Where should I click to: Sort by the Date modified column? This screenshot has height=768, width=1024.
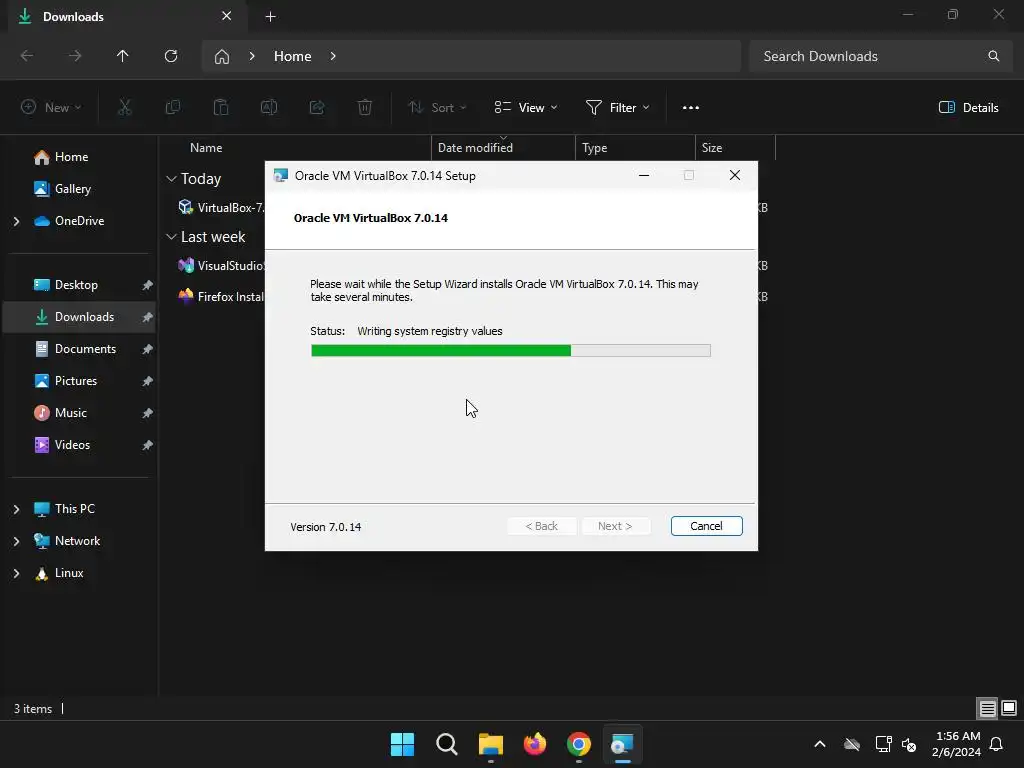[503, 148]
